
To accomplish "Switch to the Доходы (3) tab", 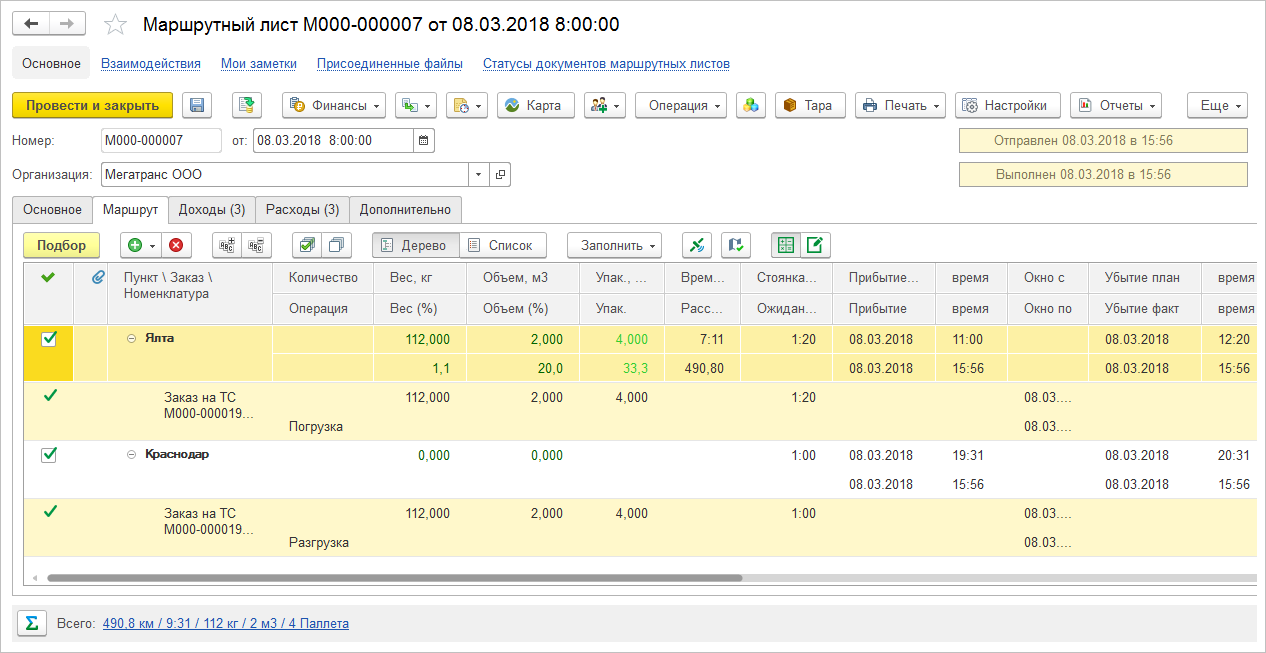I will coord(211,210).
